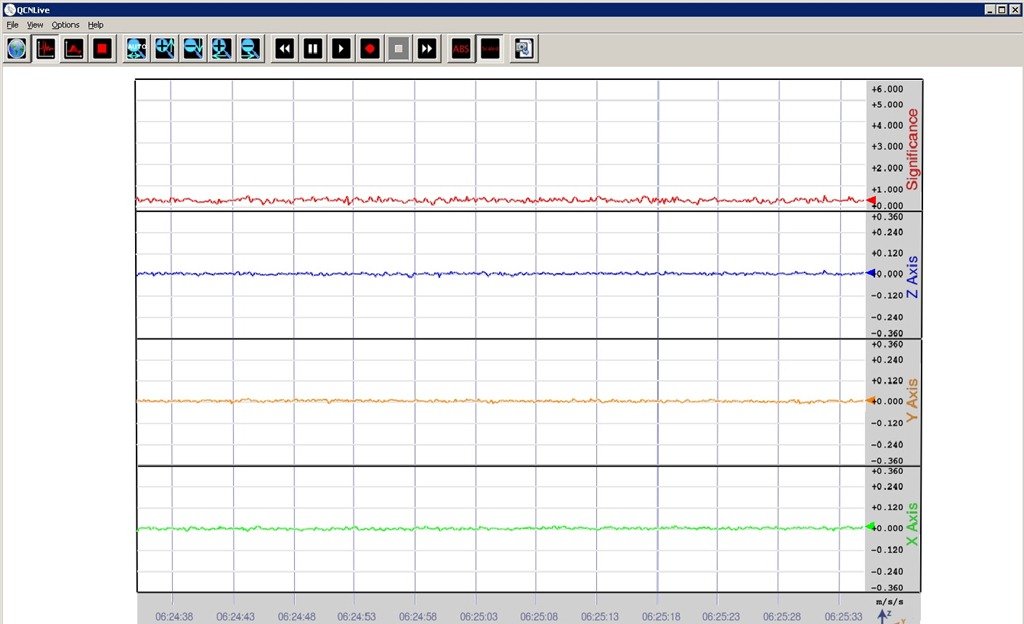Screen dimensions: 1024x624
Task: Click the Significance axis label
Action: tap(912, 149)
